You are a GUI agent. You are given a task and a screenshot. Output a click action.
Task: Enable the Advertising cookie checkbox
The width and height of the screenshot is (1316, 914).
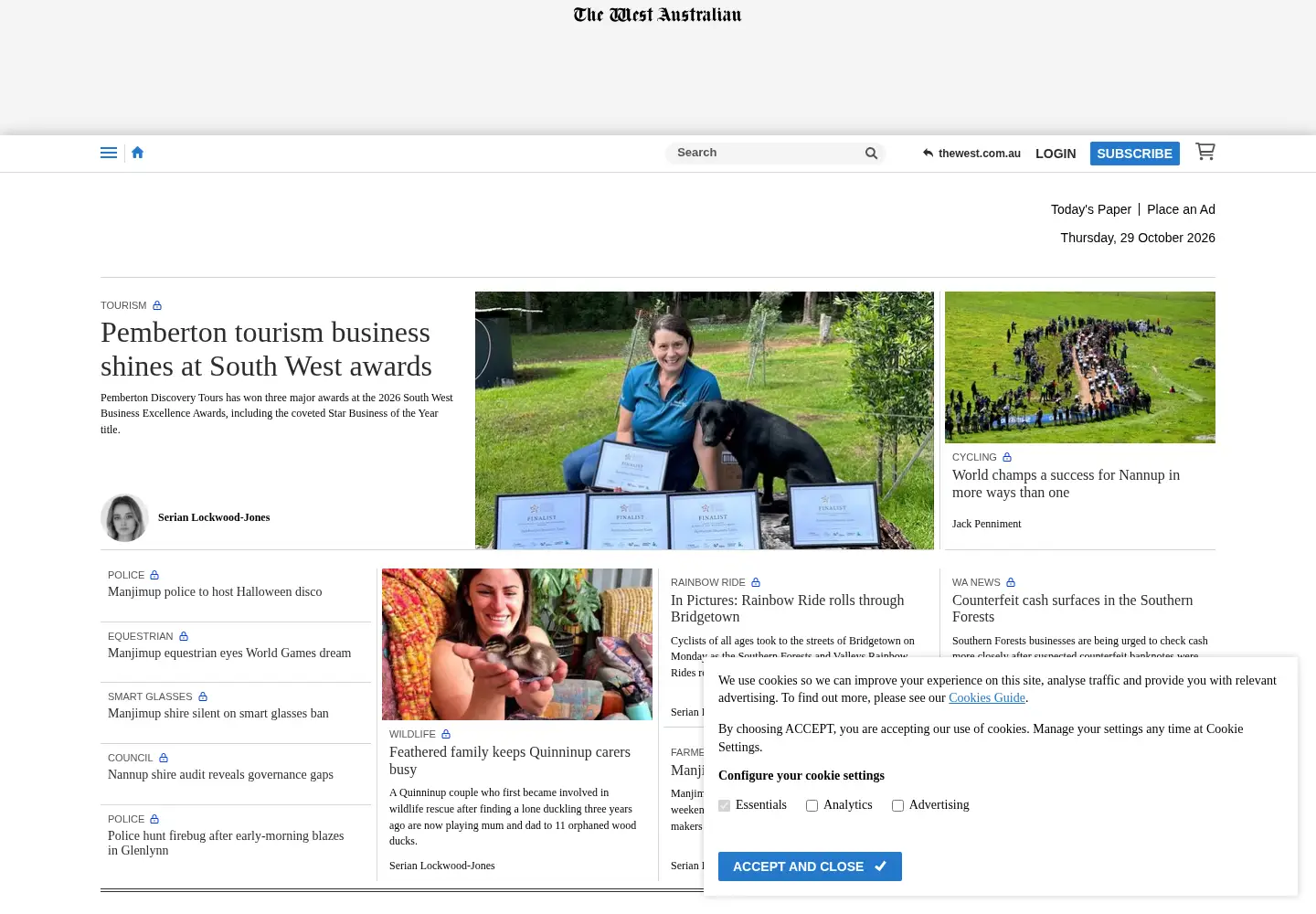897,805
